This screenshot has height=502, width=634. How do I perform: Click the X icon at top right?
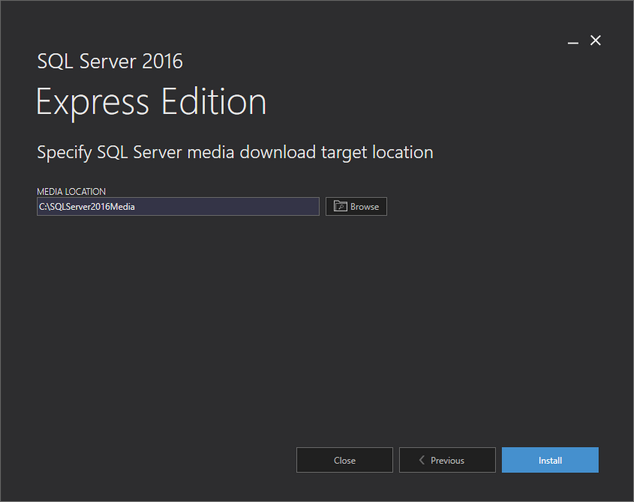pos(595,40)
